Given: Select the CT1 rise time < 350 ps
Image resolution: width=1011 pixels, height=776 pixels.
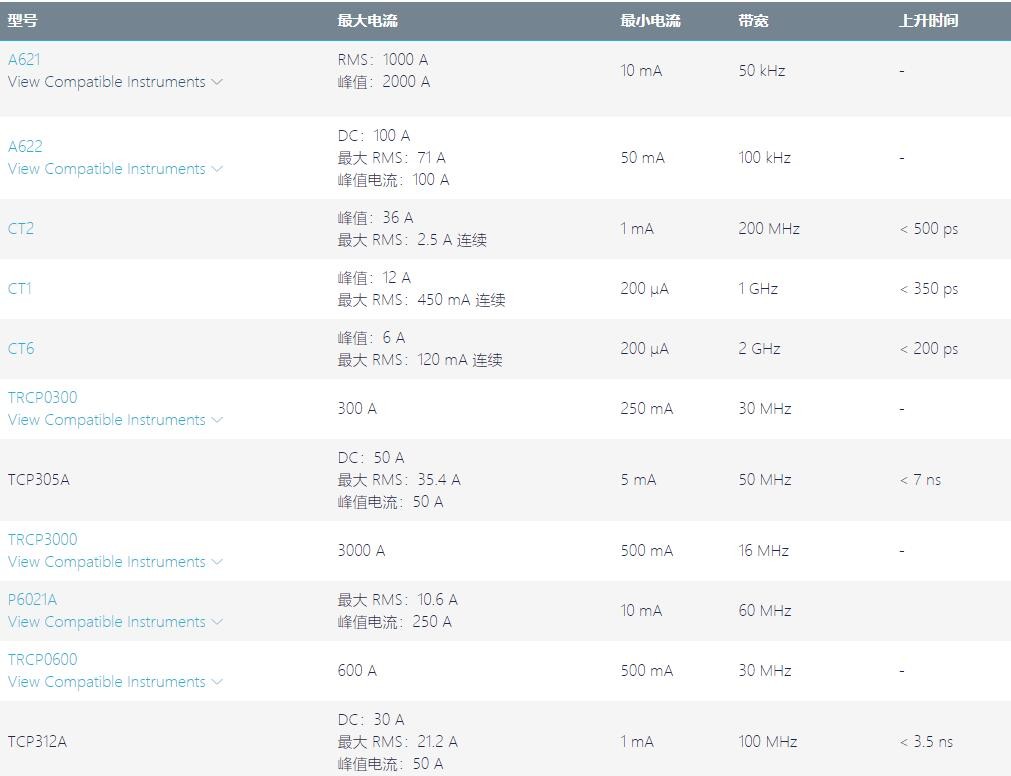Looking at the screenshot, I should (928, 289).
